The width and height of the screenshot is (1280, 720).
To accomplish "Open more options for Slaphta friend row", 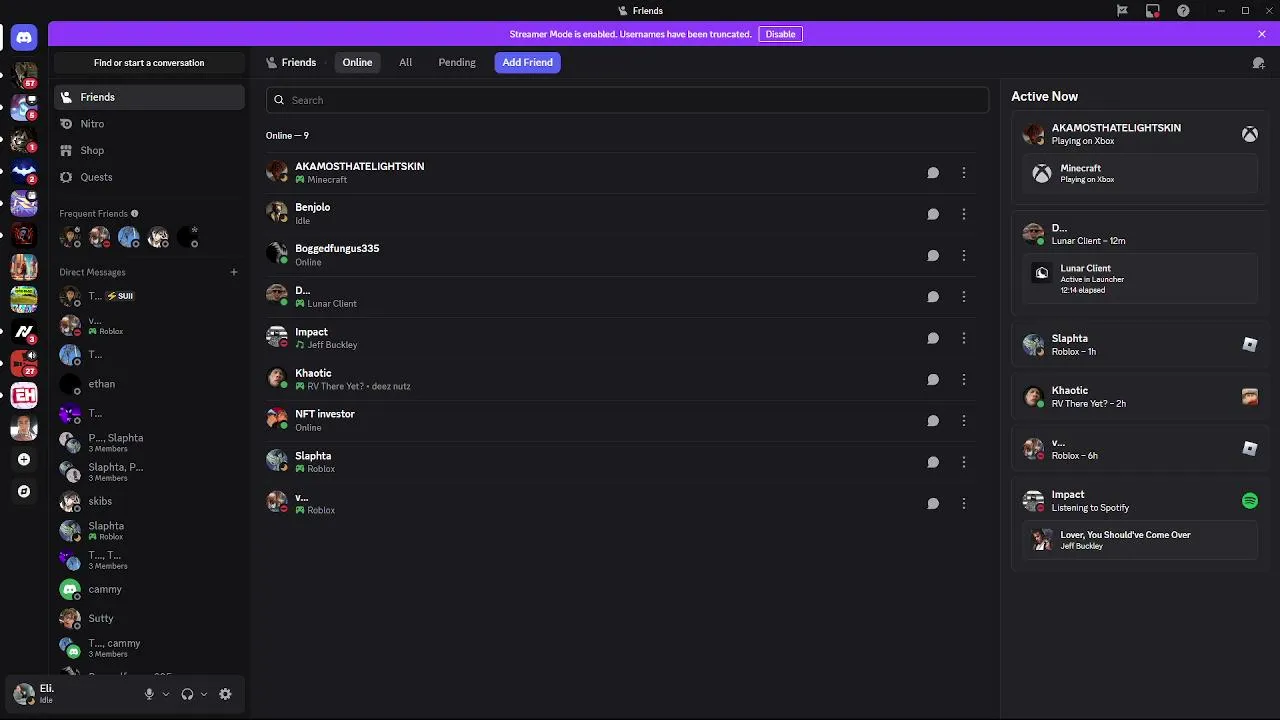I will click(x=964, y=462).
